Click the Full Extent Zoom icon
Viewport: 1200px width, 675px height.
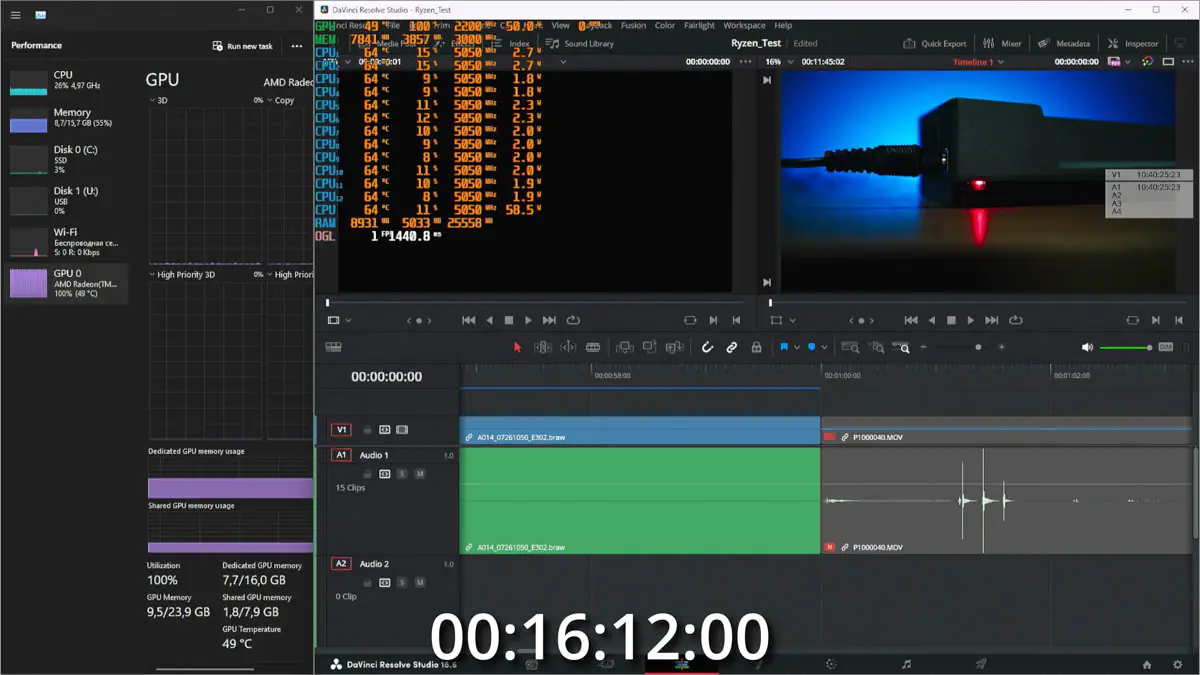[850, 347]
